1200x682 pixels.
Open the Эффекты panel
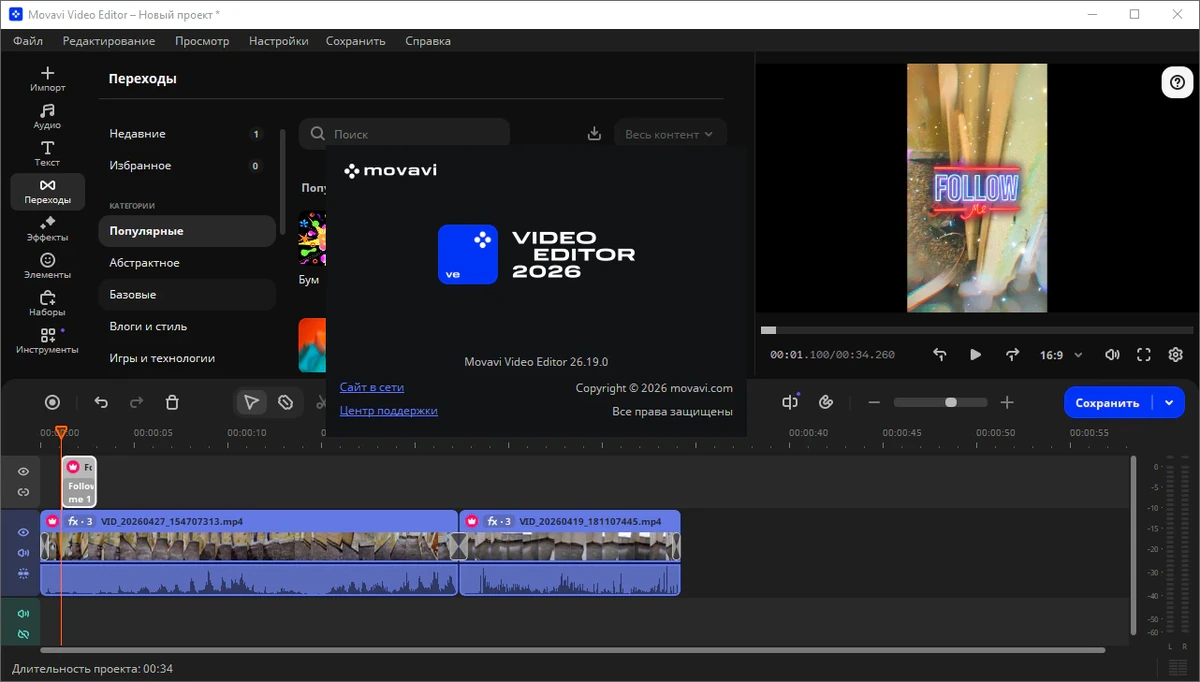(47, 229)
